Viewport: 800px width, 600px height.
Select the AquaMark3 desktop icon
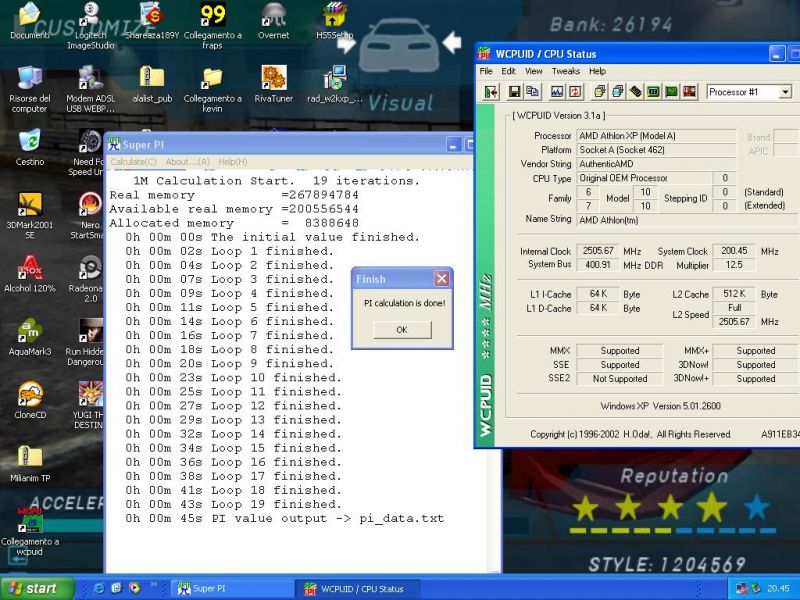pyautogui.click(x=30, y=338)
